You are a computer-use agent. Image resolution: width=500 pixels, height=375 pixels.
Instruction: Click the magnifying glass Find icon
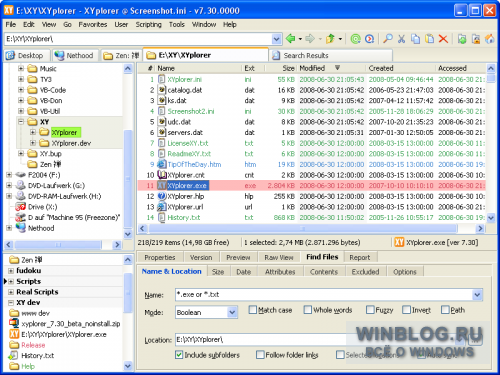pos(388,39)
